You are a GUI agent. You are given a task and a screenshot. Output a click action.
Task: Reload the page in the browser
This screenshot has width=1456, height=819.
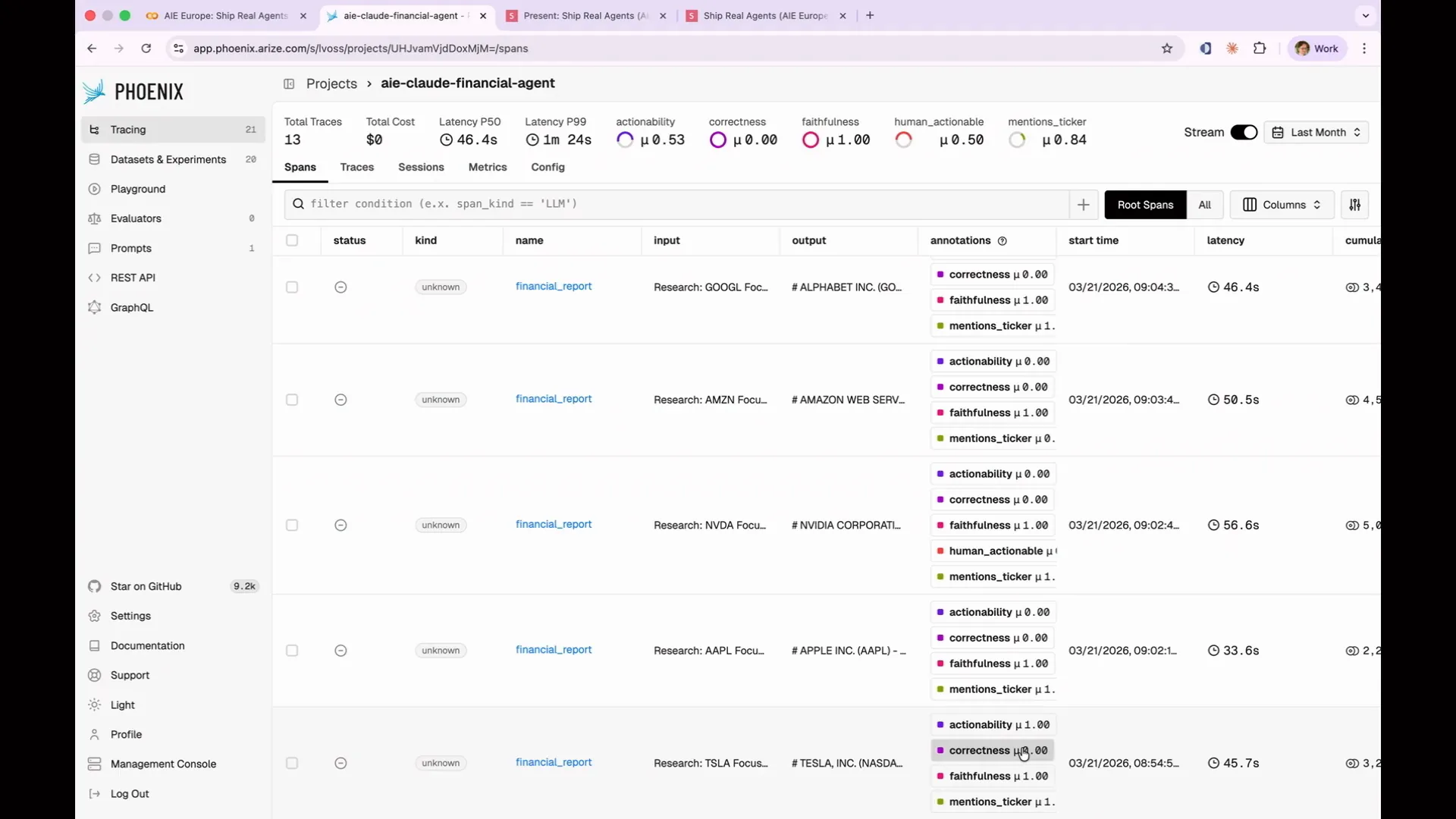[146, 49]
